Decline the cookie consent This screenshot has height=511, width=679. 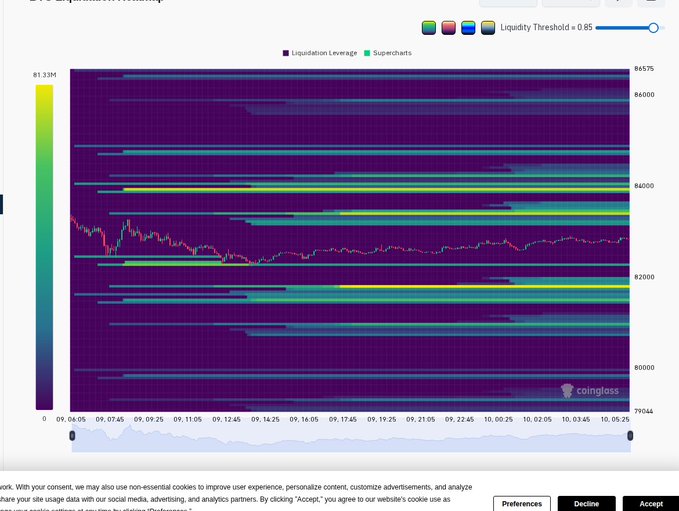pyautogui.click(x=586, y=504)
